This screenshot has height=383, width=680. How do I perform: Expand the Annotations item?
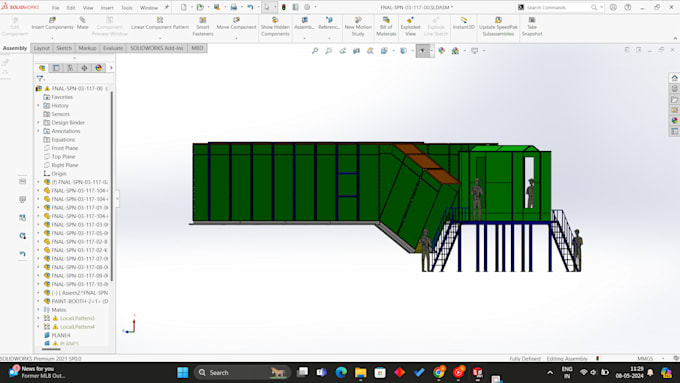[x=38, y=131]
